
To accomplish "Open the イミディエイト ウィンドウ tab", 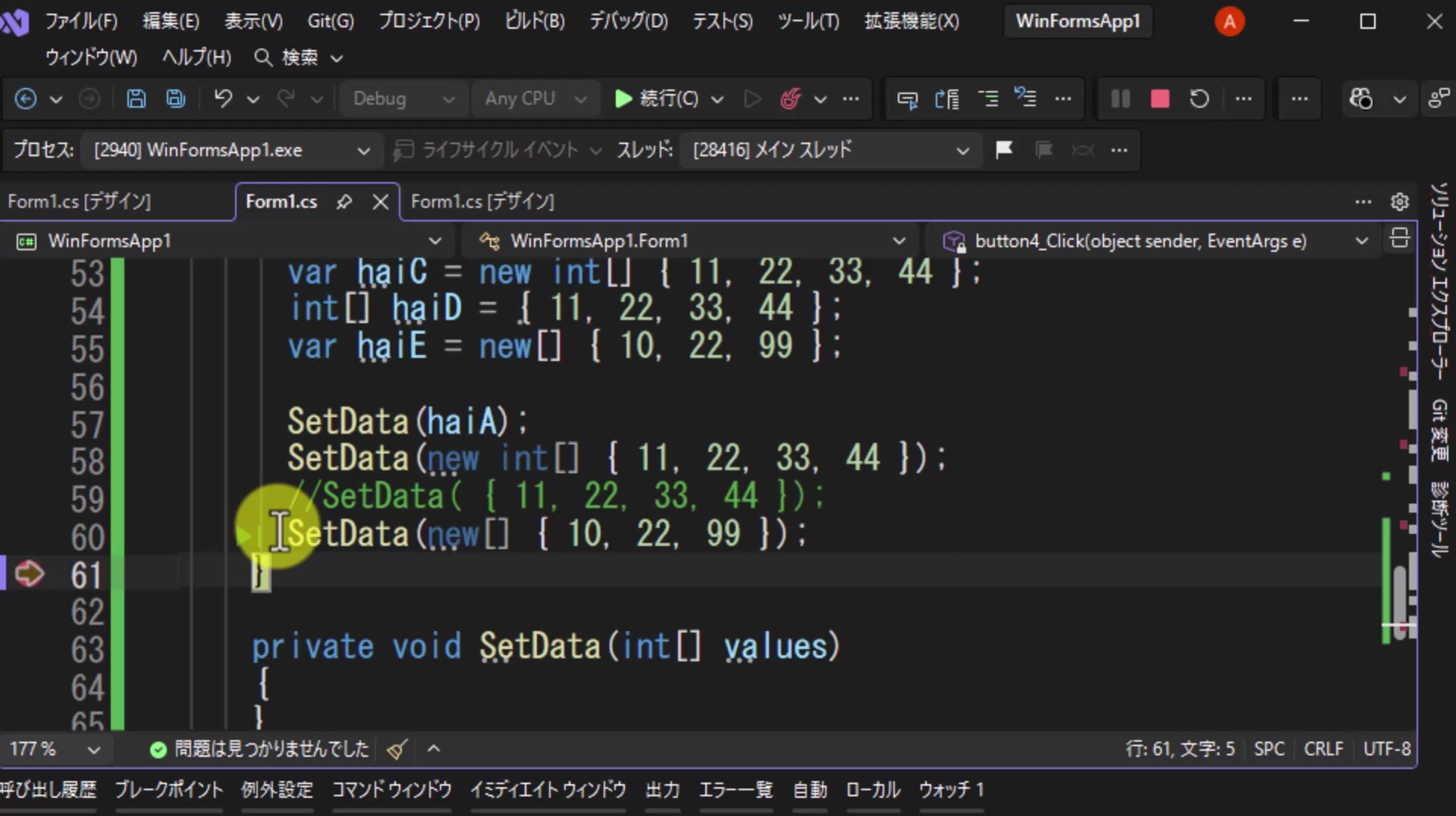I will click(548, 790).
